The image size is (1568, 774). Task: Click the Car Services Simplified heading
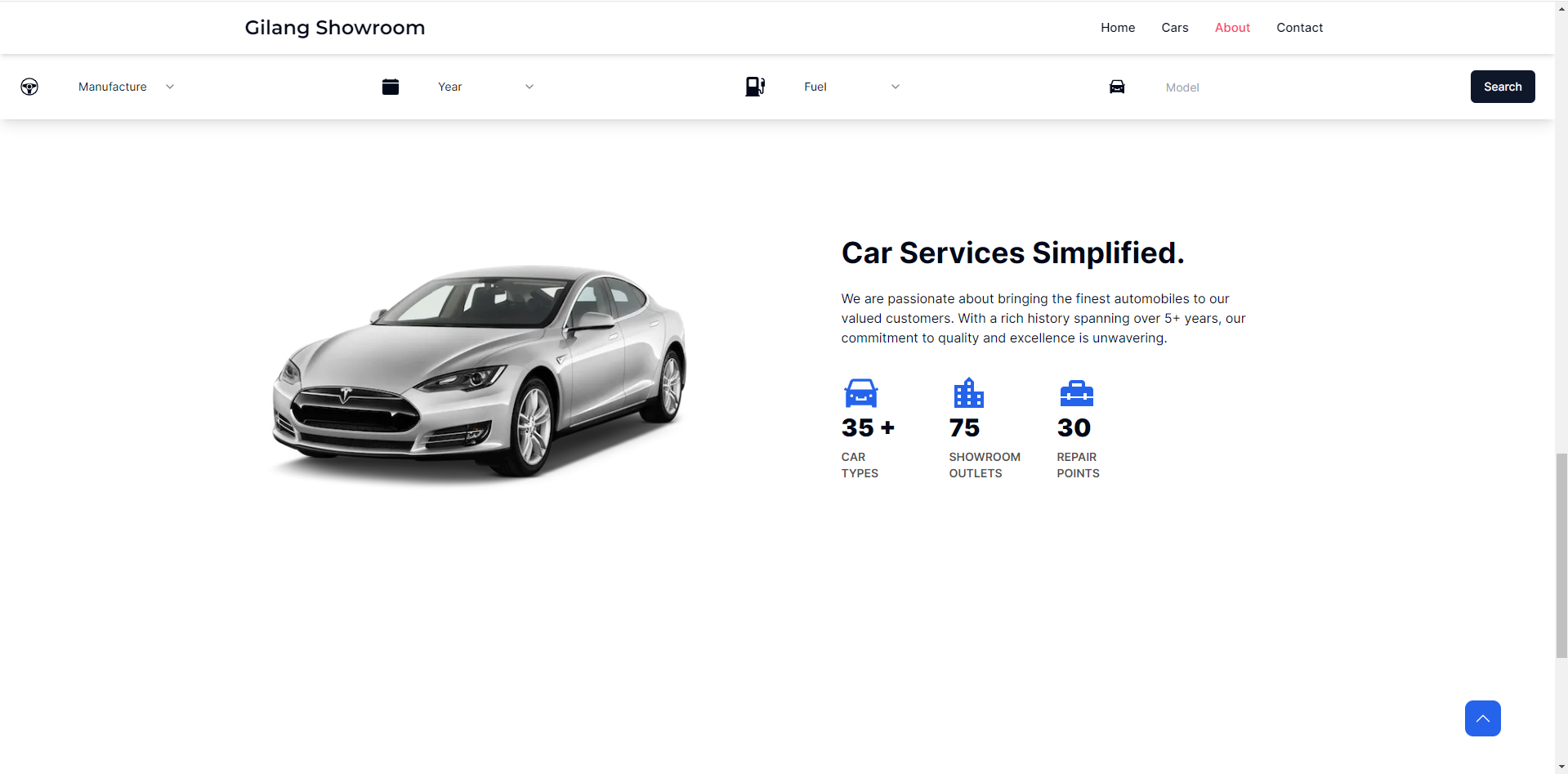pyautogui.click(x=1012, y=253)
